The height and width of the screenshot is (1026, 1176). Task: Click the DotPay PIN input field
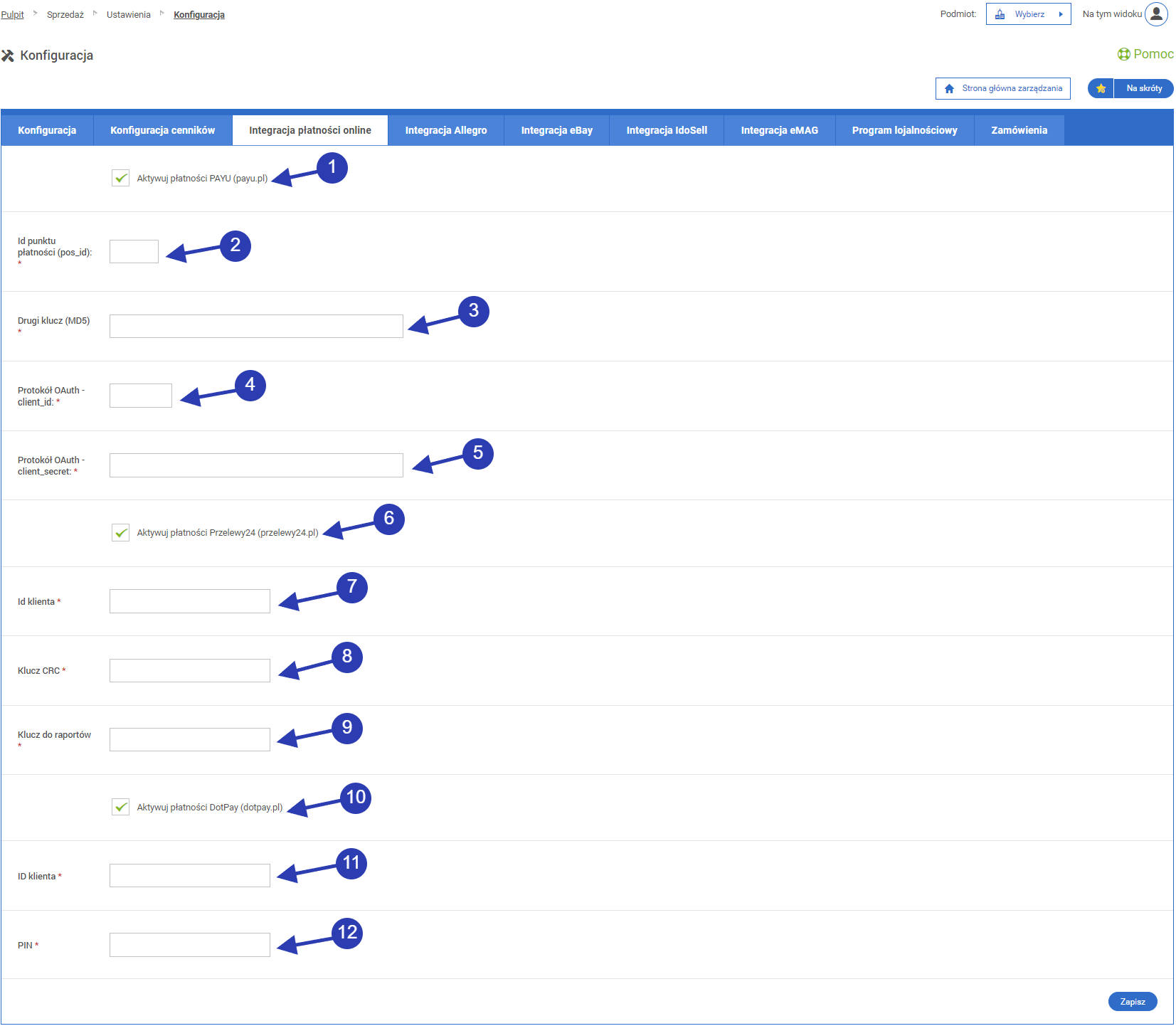pyautogui.click(x=190, y=945)
